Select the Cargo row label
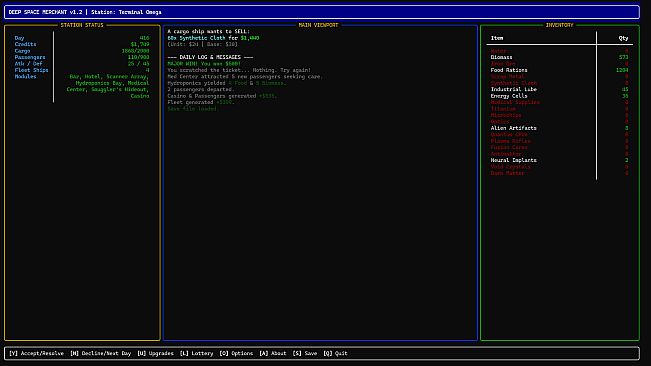The image size is (651, 366). pos(22,51)
